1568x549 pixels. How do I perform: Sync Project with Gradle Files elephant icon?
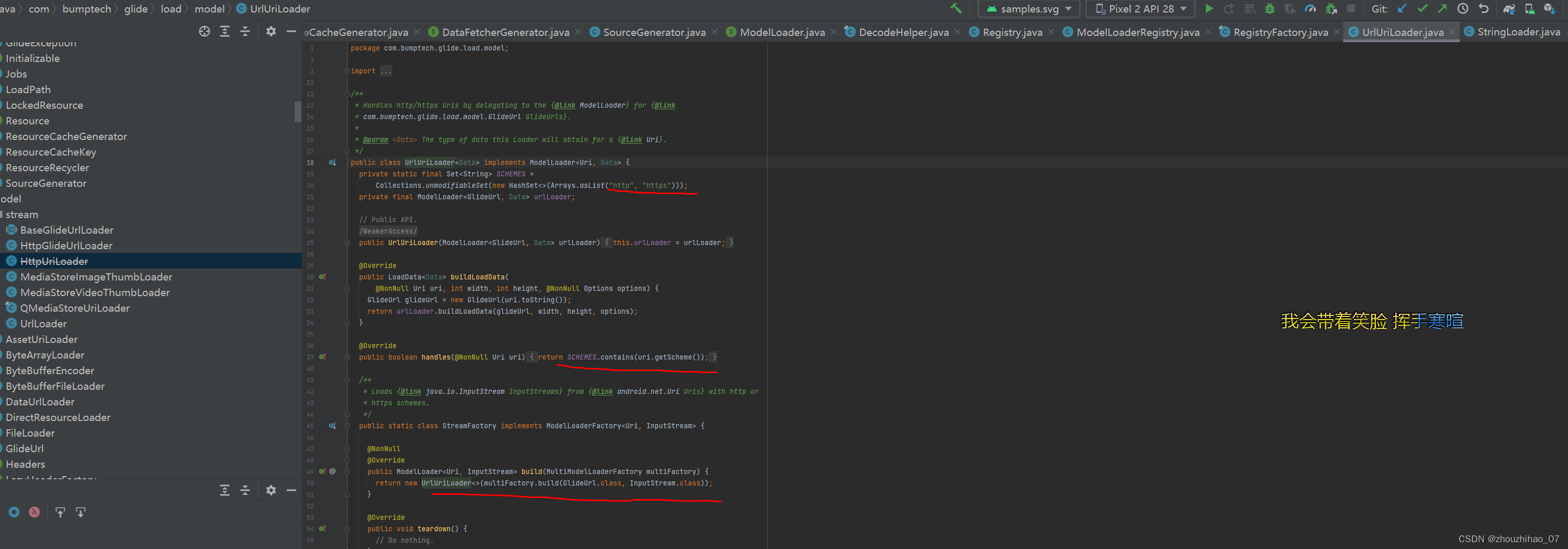pyautogui.click(x=1509, y=8)
